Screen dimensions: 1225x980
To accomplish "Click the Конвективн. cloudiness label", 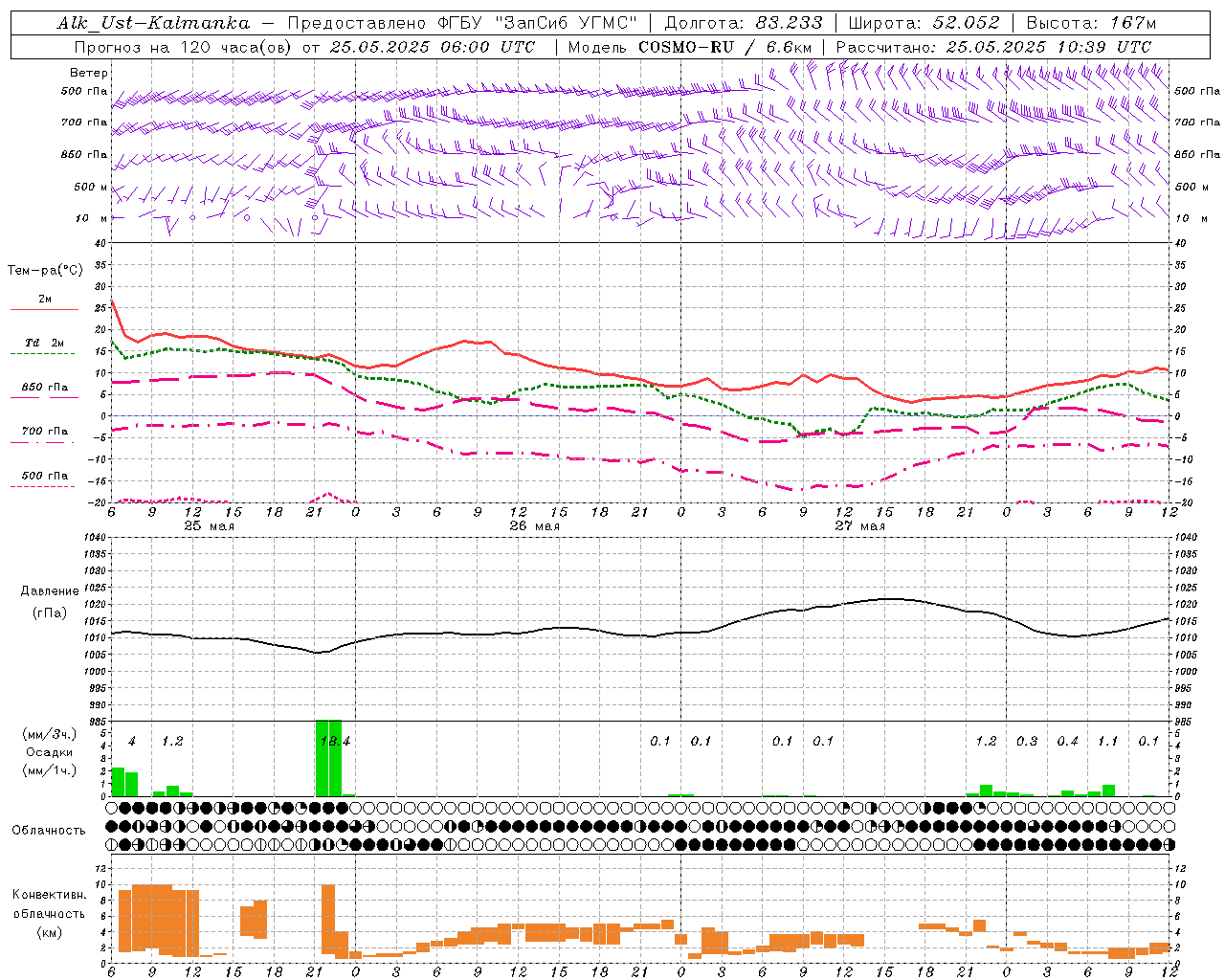I will coord(50,895).
